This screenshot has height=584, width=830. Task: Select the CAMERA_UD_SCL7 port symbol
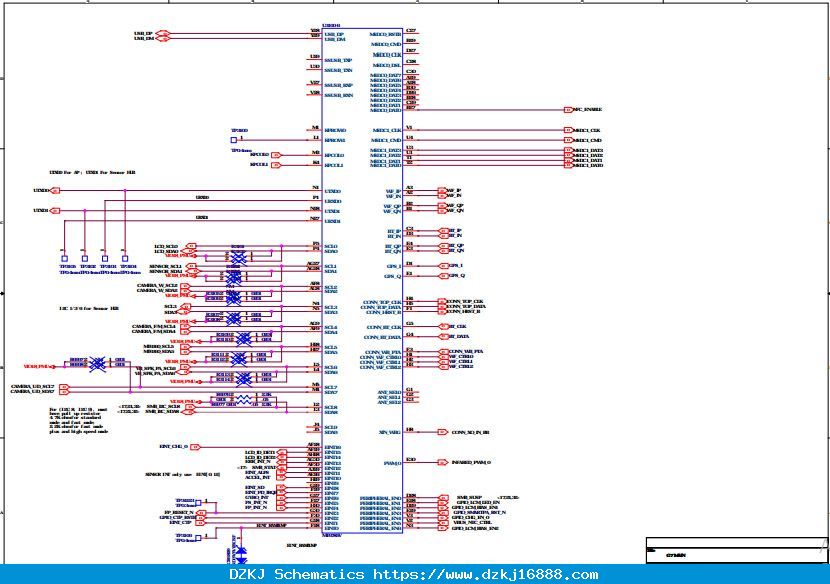click(65, 387)
